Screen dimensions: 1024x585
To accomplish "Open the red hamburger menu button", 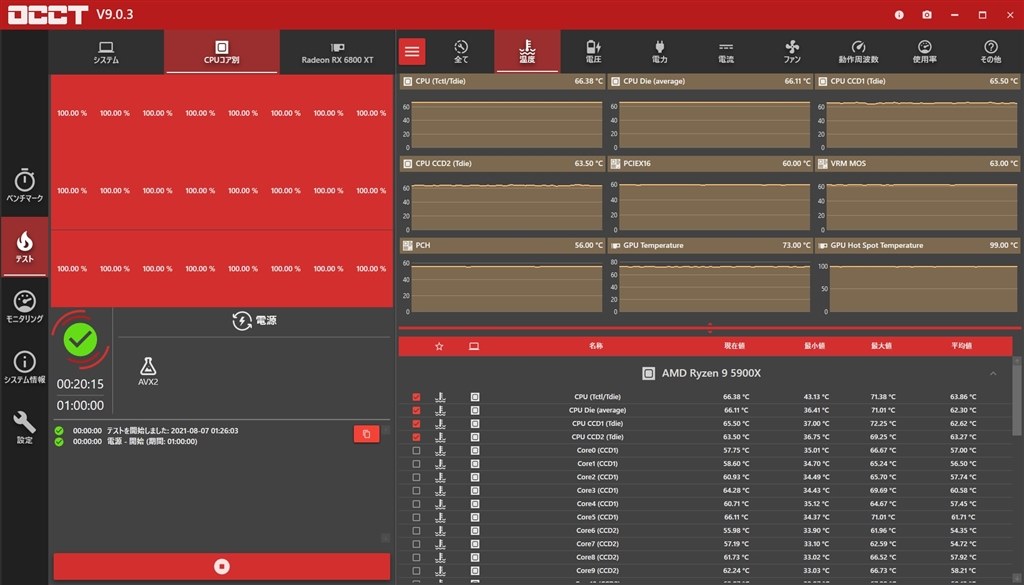I will coord(412,52).
